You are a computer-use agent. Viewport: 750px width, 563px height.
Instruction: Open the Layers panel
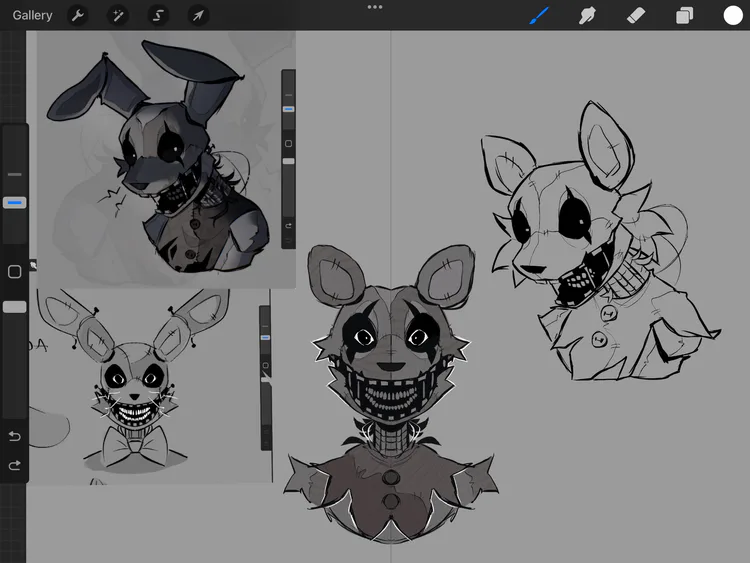pos(684,15)
